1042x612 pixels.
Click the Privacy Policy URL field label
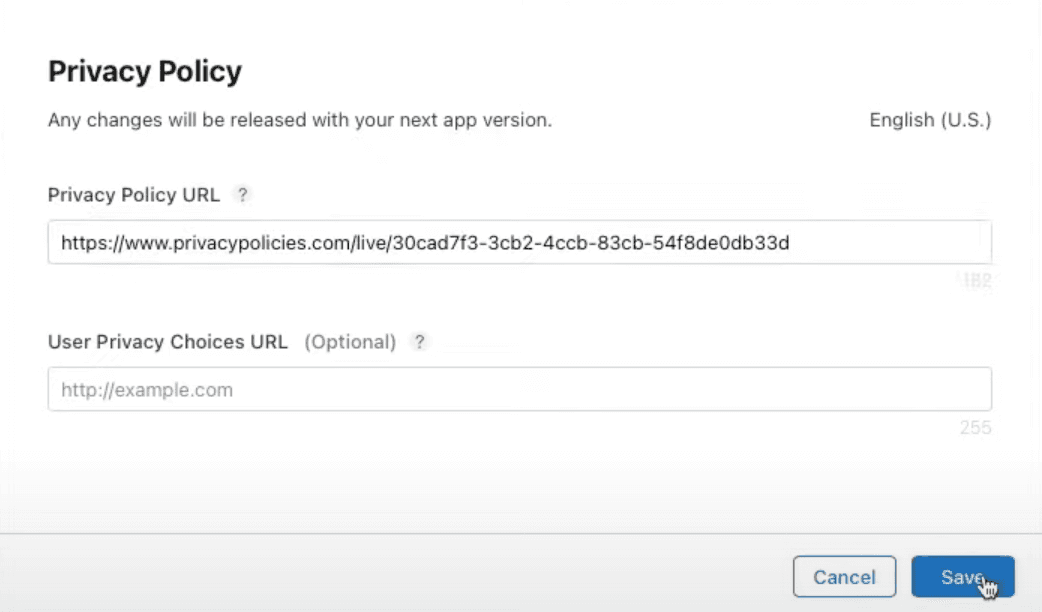point(133,195)
